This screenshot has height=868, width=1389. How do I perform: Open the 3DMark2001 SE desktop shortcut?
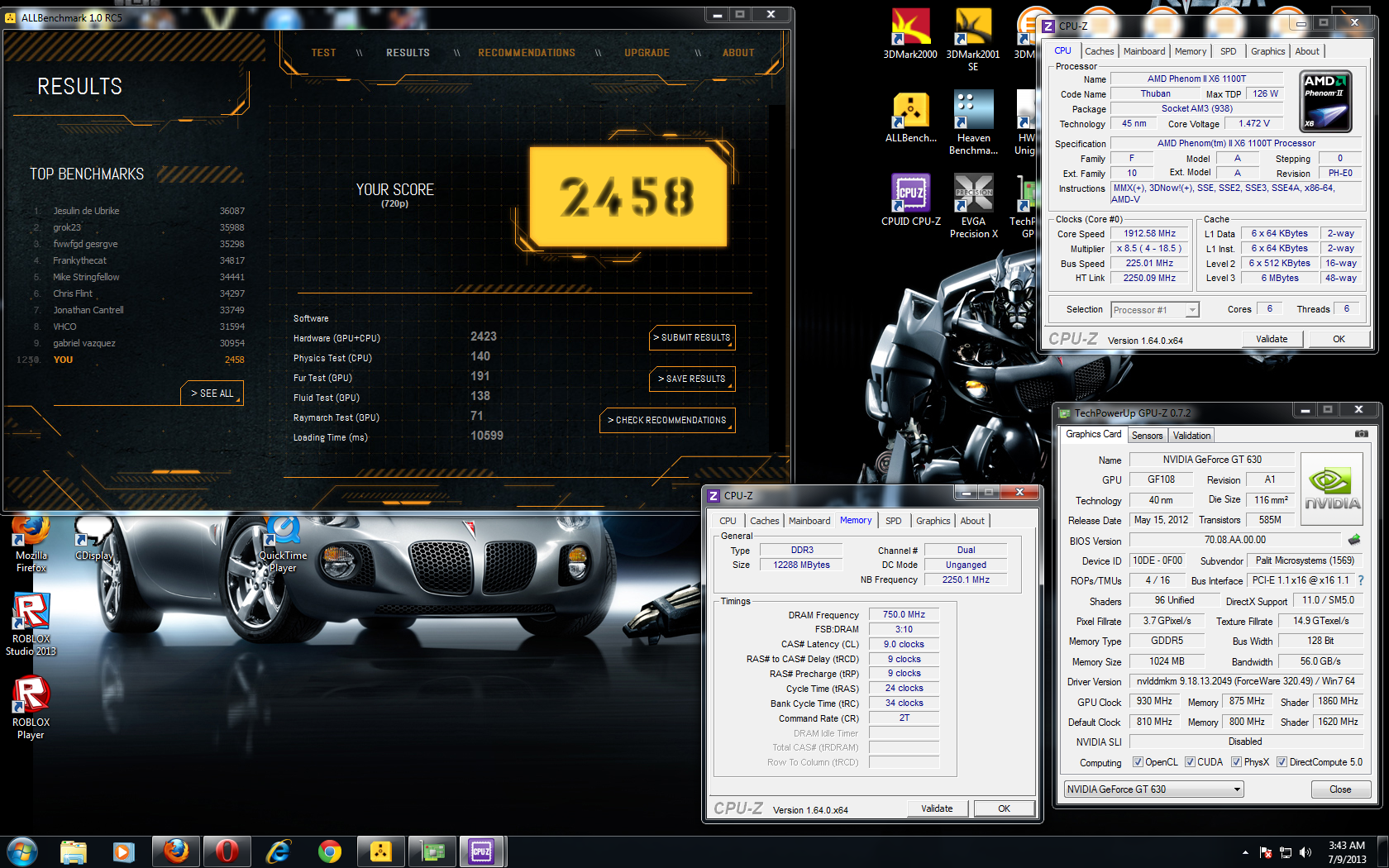coord(973,40)
